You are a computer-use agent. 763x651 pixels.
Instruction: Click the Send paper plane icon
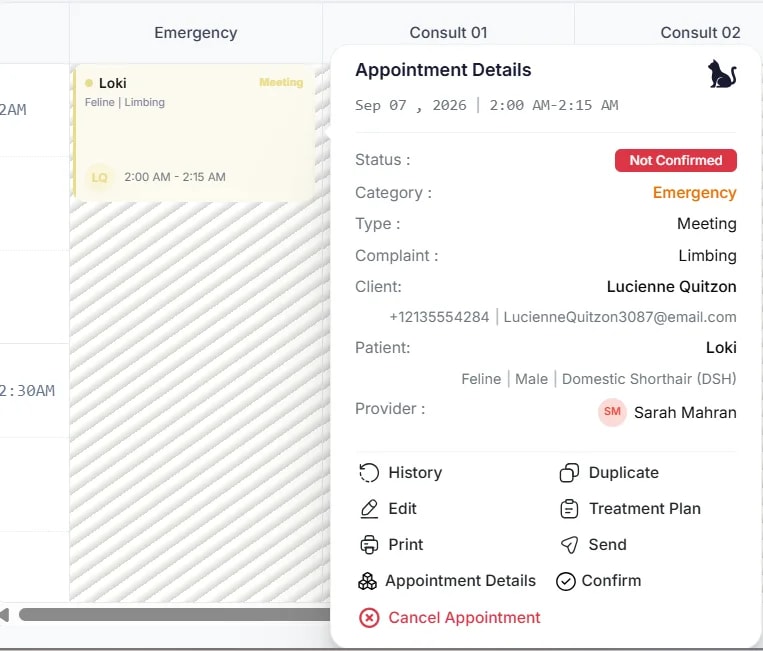tap(569, 544)
